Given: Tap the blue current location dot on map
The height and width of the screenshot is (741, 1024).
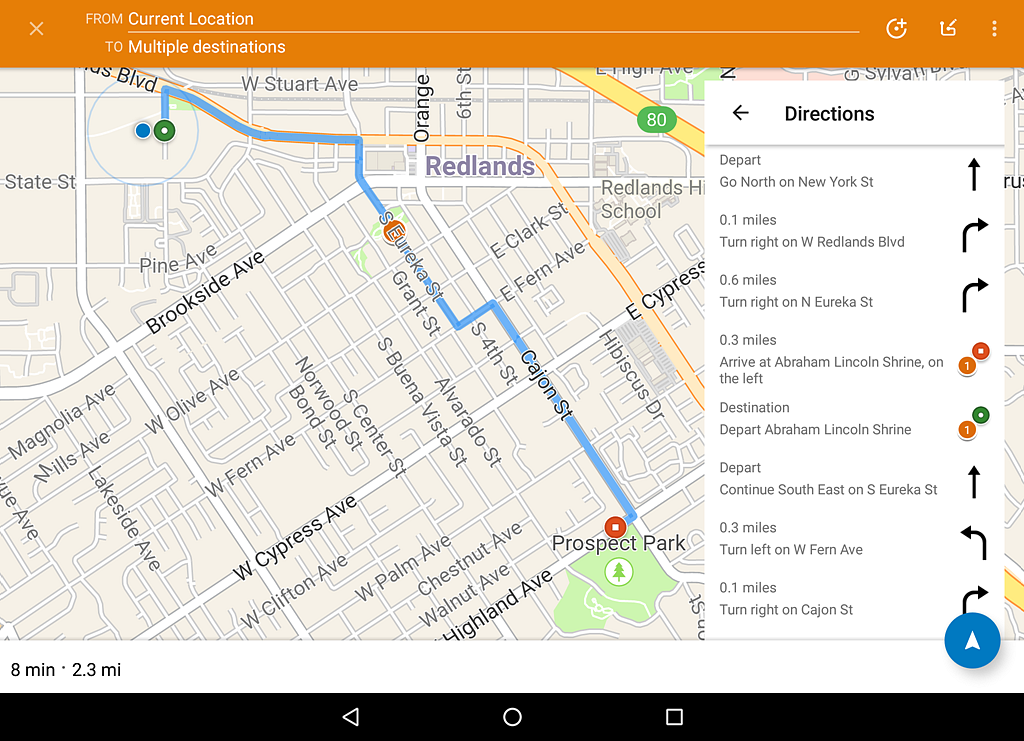Looking at the screenshot, I should (x=143, y=131).
